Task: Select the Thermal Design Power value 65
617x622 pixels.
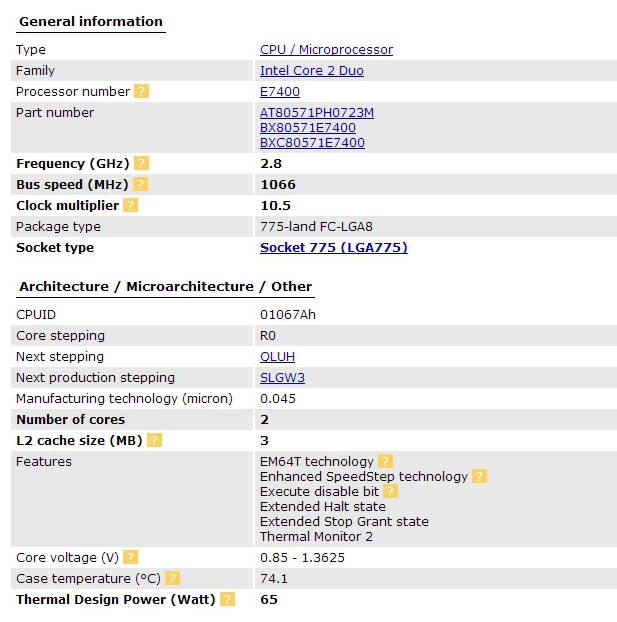Action: (x=269, y=599)
